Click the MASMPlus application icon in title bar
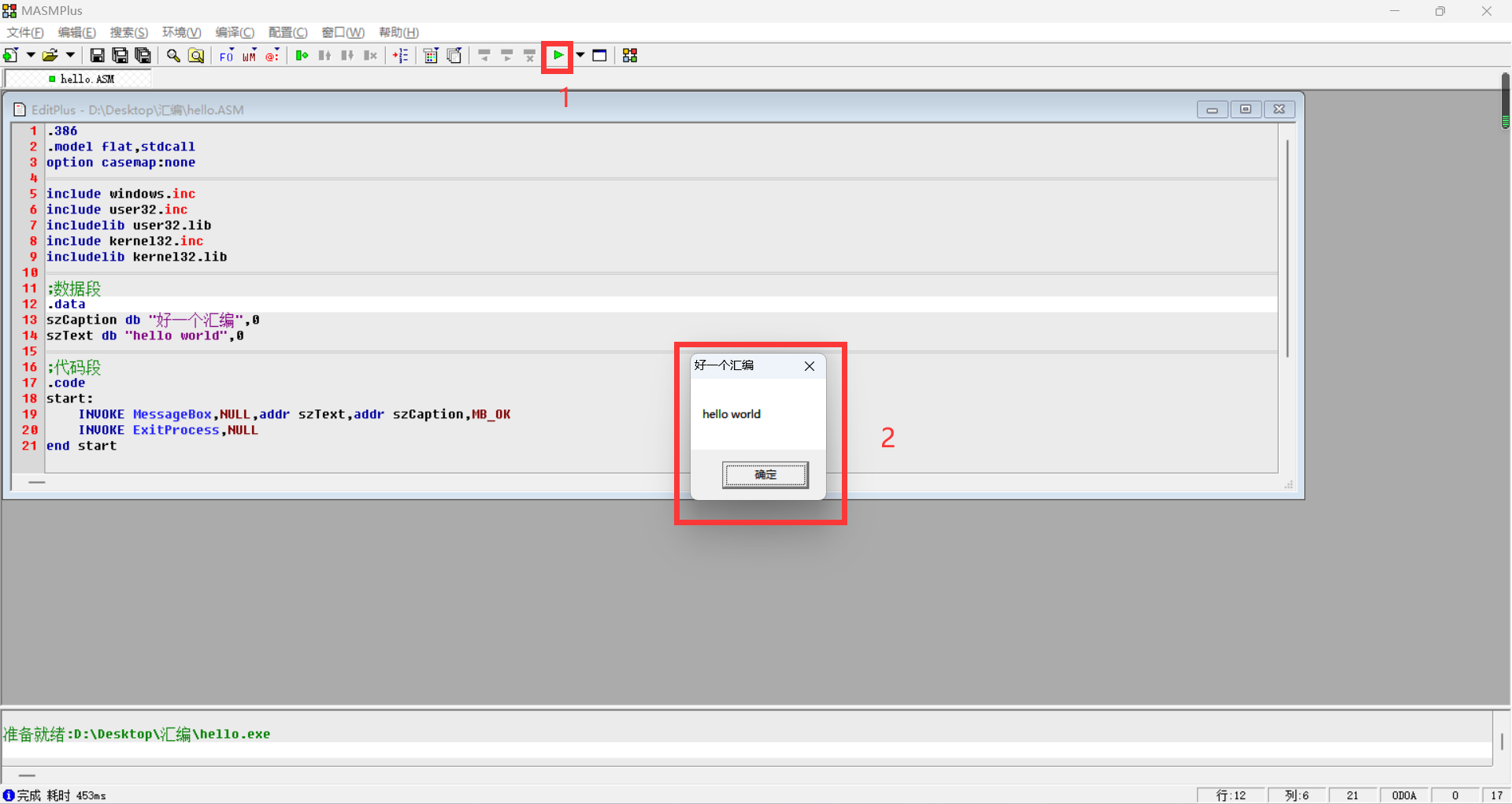This screenshot has width=1512, height=804. coord(9,11)
